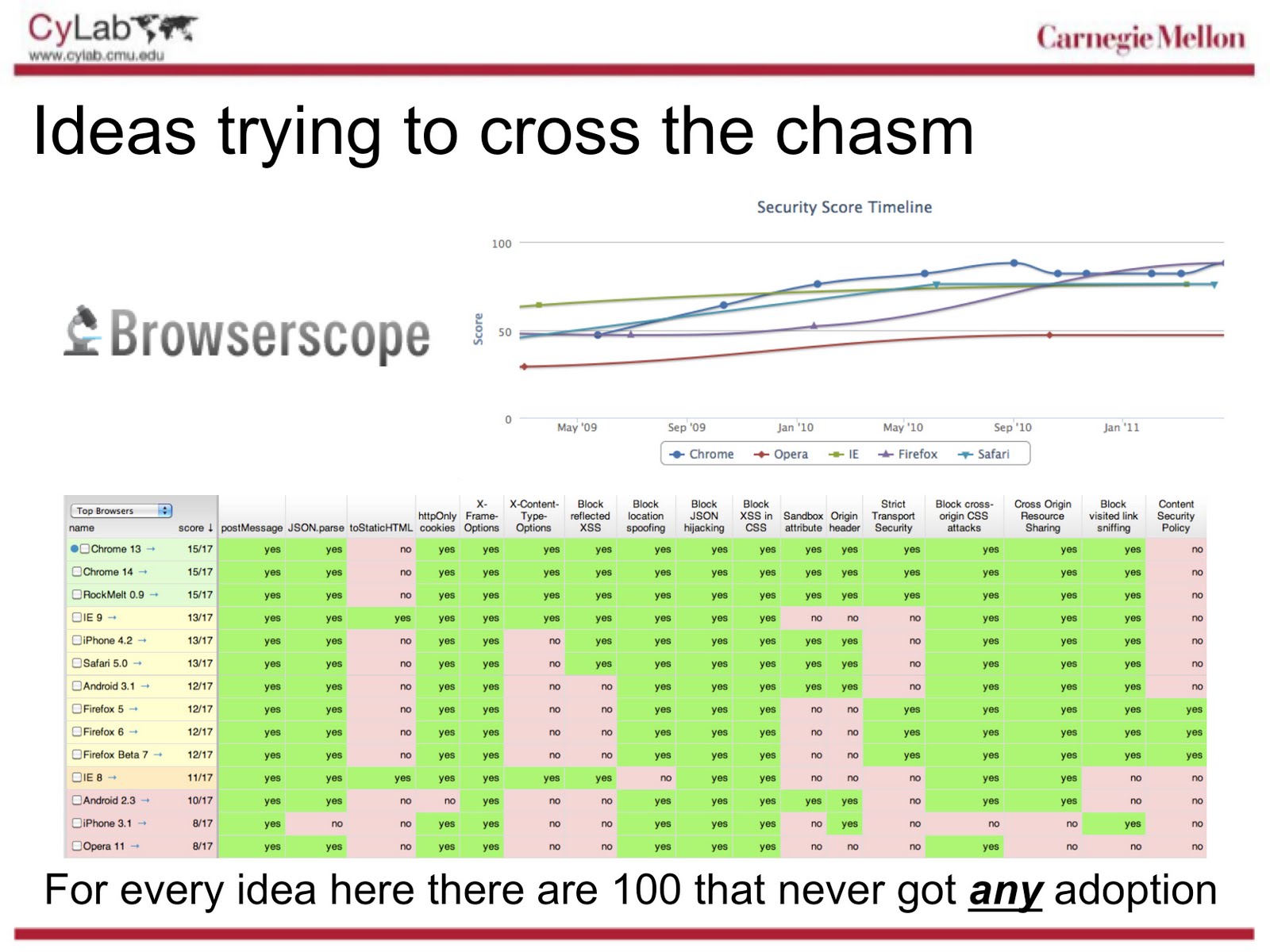The width and height of the screenshot is (1270, 952).
Task: Click the Opera data point near Sep '10
Action: click(1049, 335)
